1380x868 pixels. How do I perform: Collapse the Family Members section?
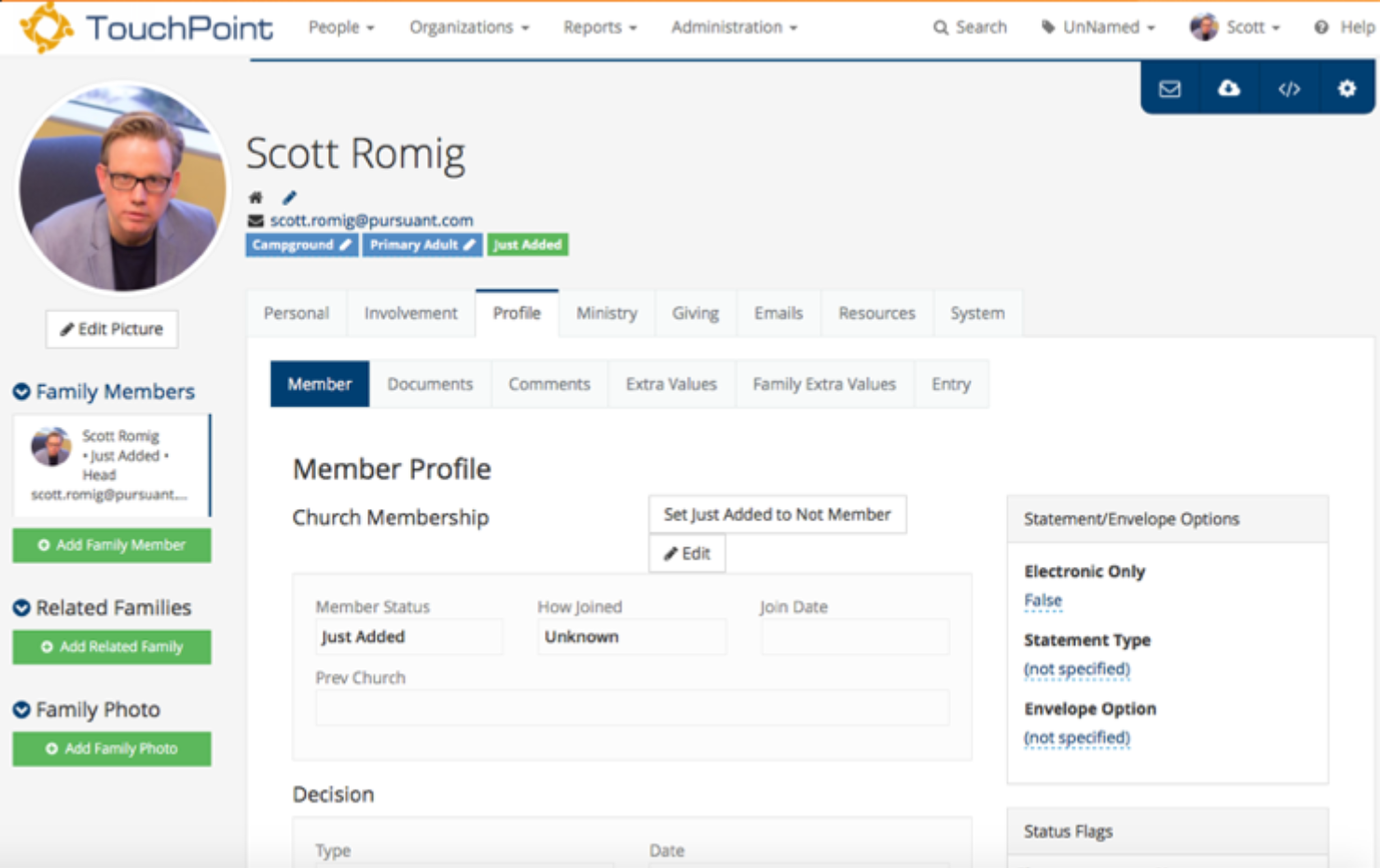[x=23, y=392]
